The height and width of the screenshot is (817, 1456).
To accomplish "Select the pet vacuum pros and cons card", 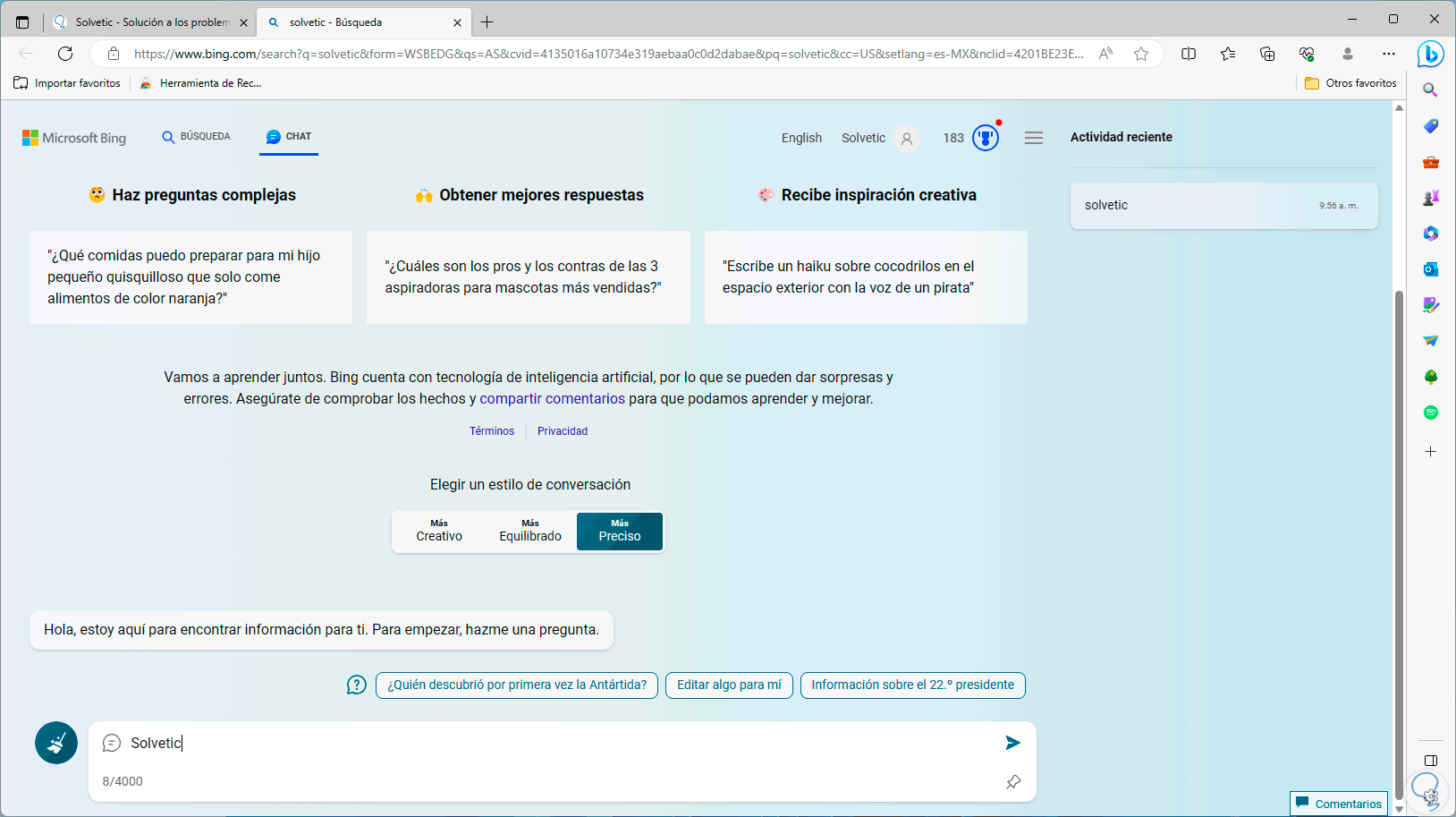I will (528, 277).
